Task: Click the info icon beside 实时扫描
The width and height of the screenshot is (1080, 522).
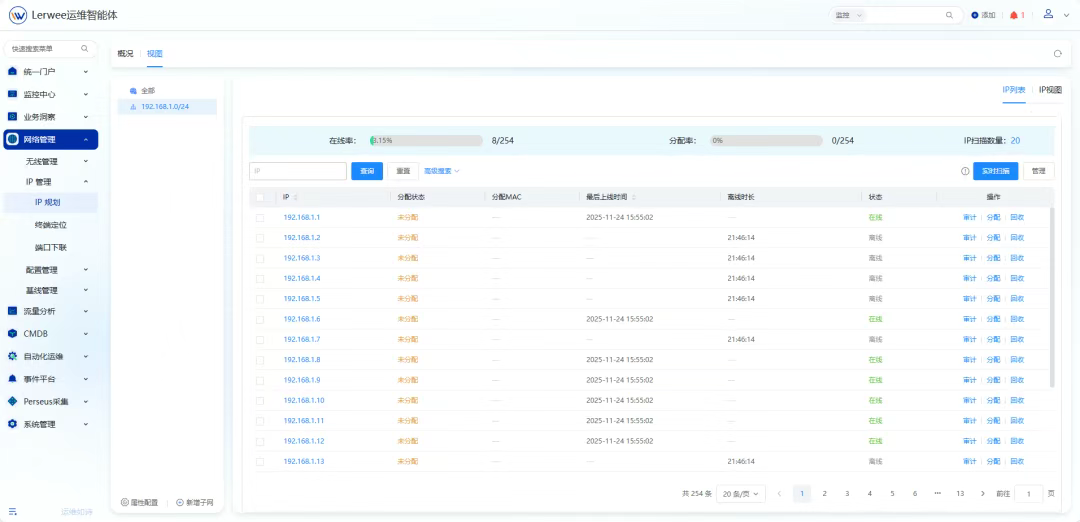Action: click(x=965, y=171)
